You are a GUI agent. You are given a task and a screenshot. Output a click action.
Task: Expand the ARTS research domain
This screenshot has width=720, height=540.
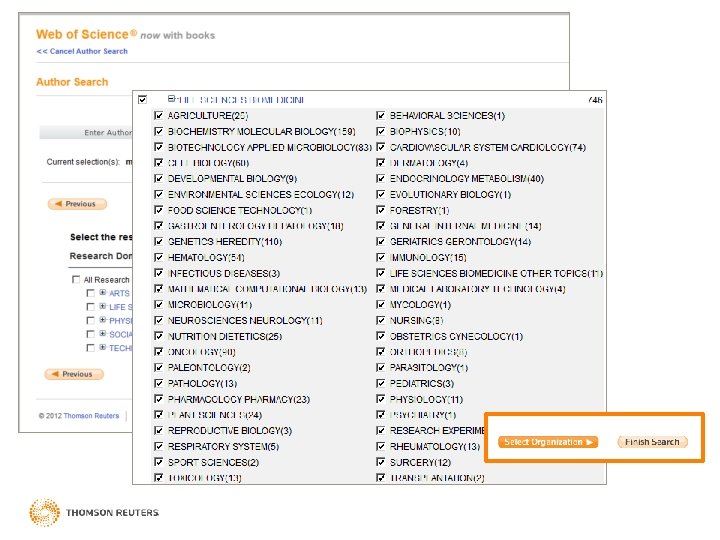(x=103, y=292)
